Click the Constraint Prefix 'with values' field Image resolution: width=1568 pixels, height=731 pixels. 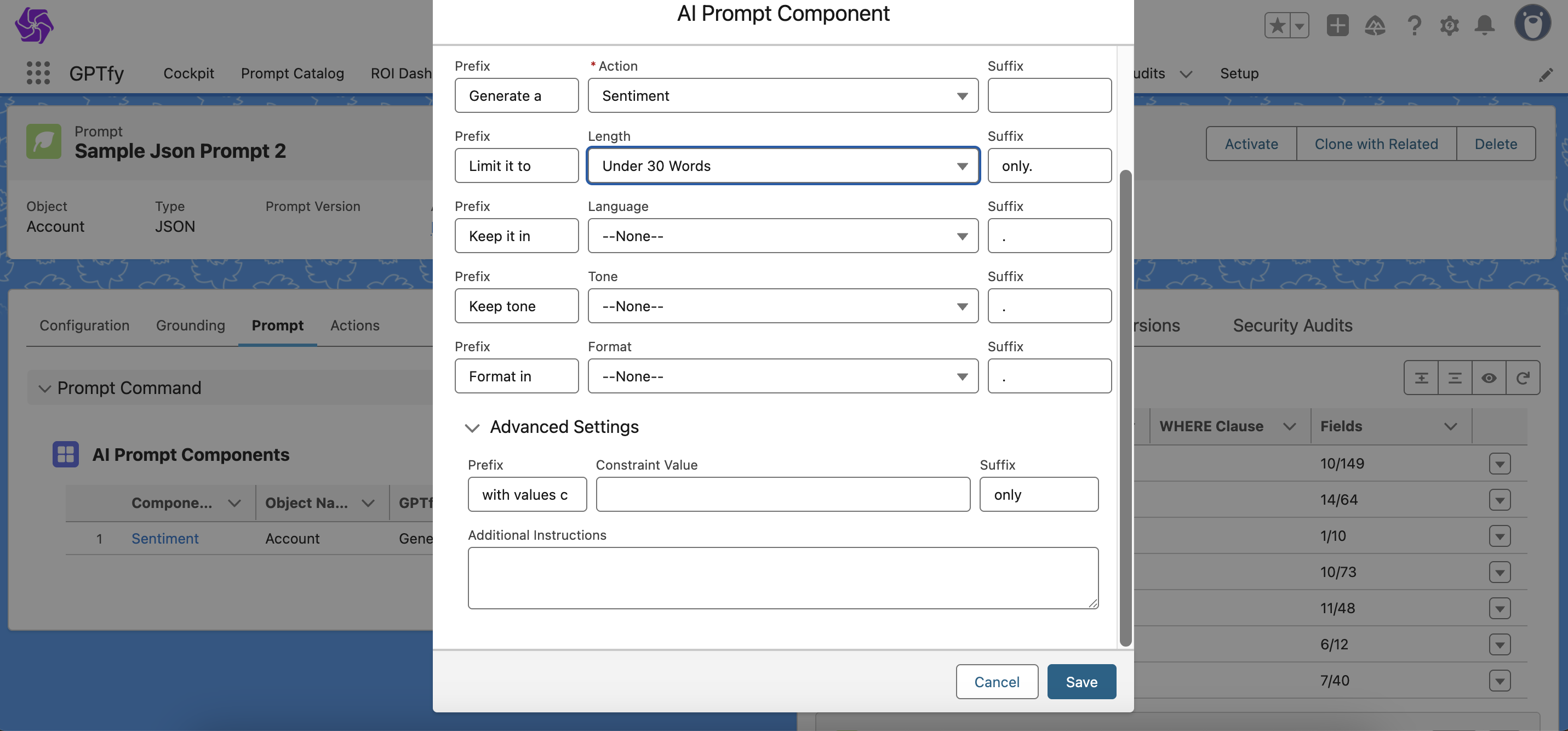(527, 494)
